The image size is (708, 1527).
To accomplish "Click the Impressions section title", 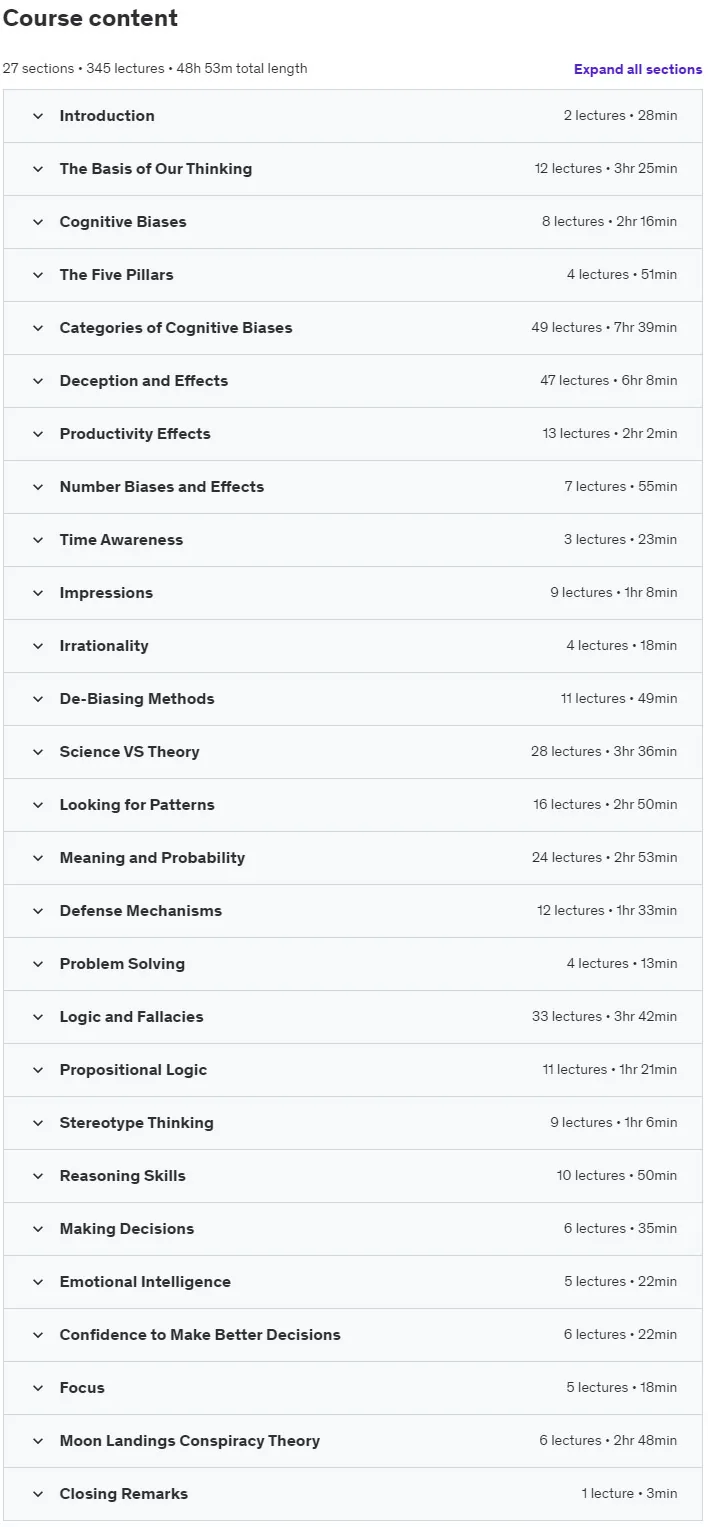I will point(106,593).
